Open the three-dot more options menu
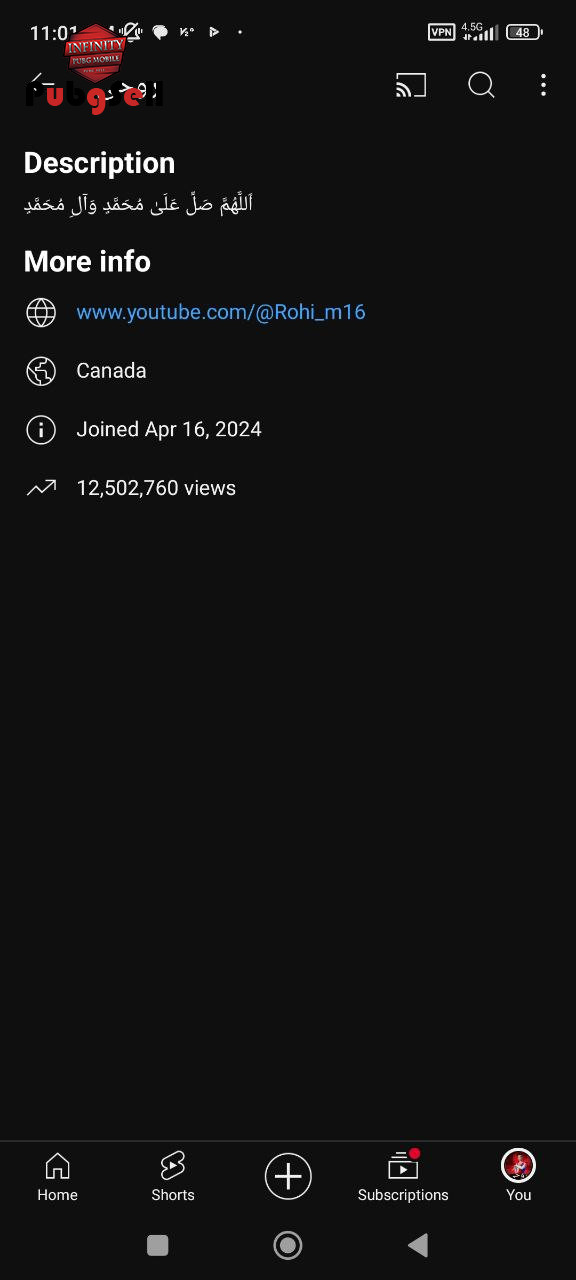 click(x=543, y=86)
